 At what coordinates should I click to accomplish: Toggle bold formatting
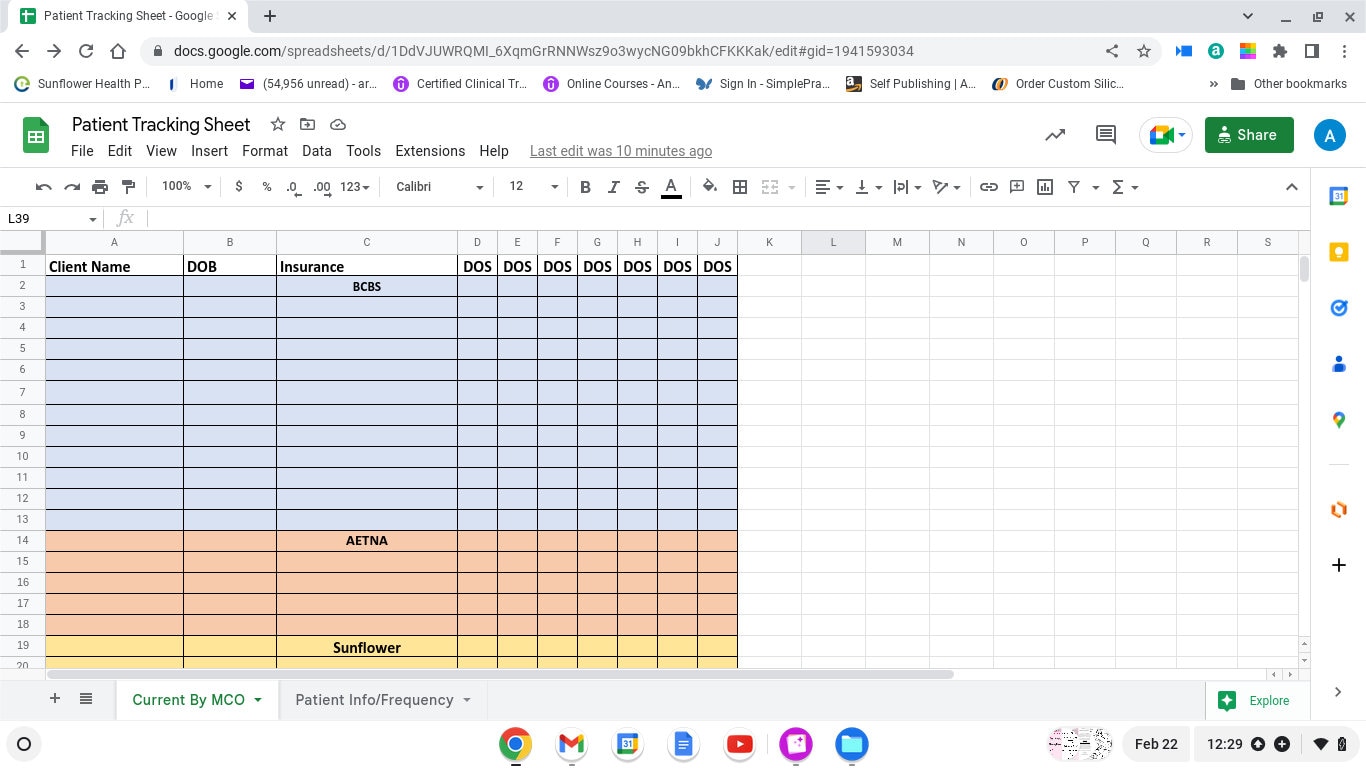click(586, 187)
